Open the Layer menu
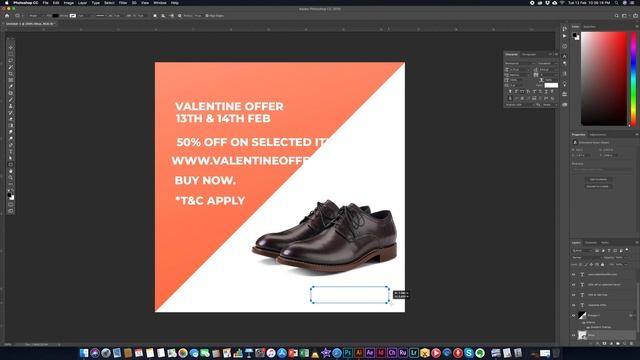This screenshot has height=360, width=640. (82, 3)
